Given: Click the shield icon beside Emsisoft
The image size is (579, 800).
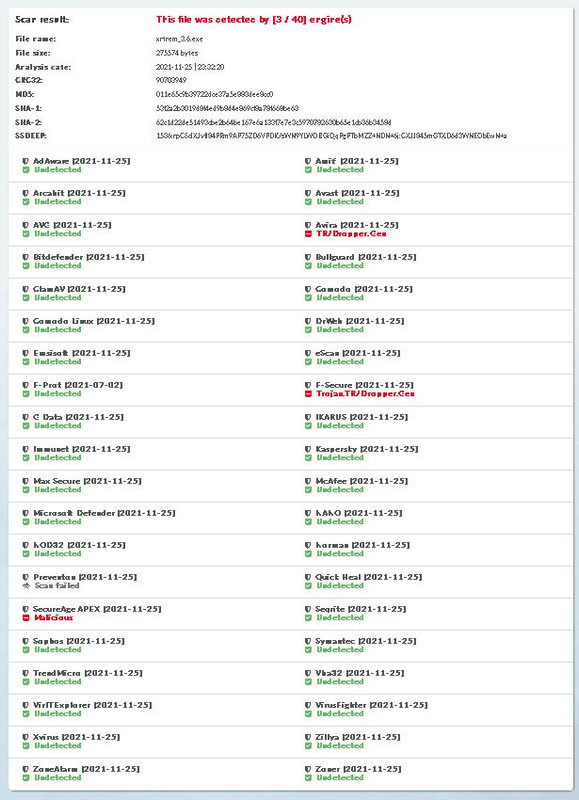Looking at the screenshot, I should 26,353.
